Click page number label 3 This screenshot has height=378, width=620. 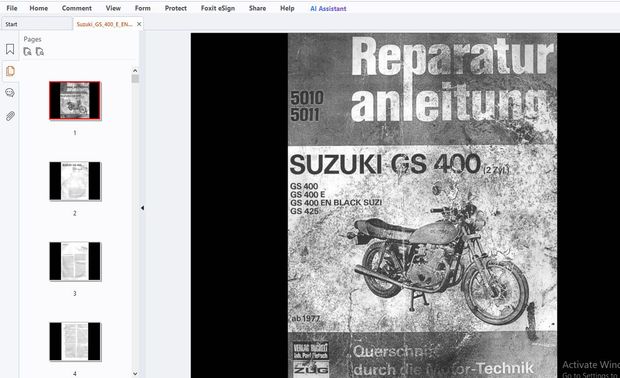click(75, 293)
